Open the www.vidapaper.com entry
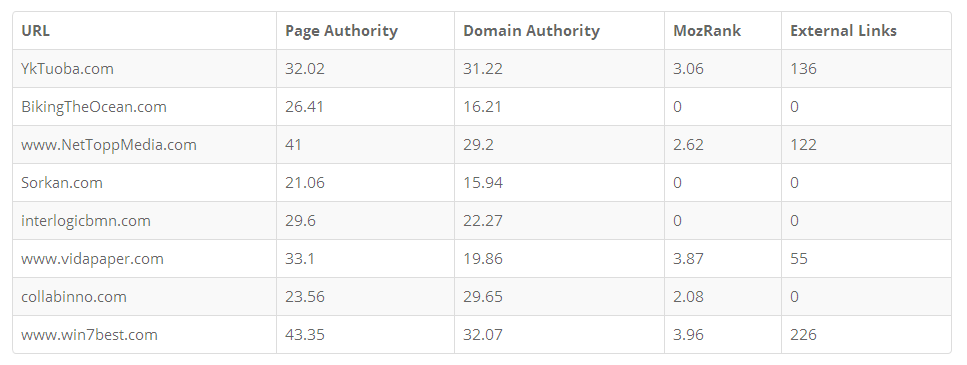967x365 pixels. 93,259
